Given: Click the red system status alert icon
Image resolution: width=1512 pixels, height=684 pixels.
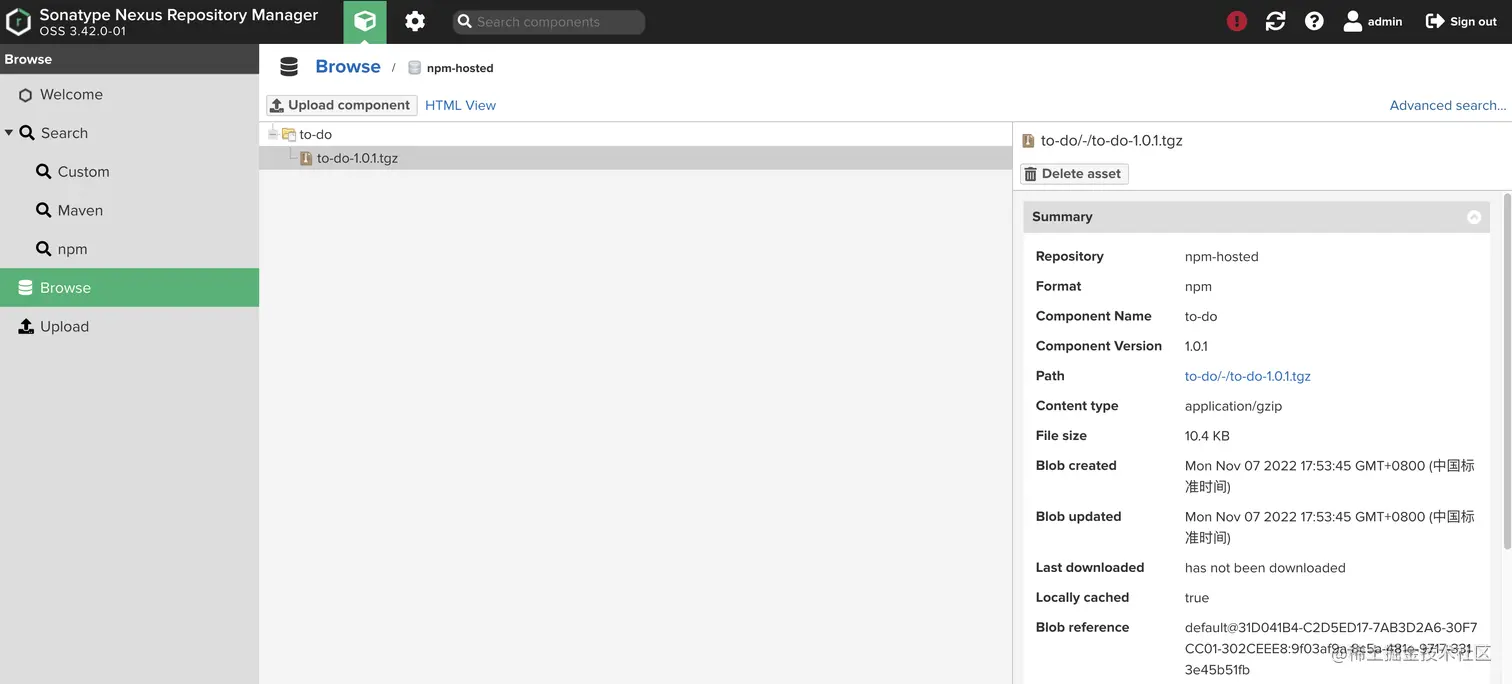Looking at the screenshot, I should [x=1237, y=21].
